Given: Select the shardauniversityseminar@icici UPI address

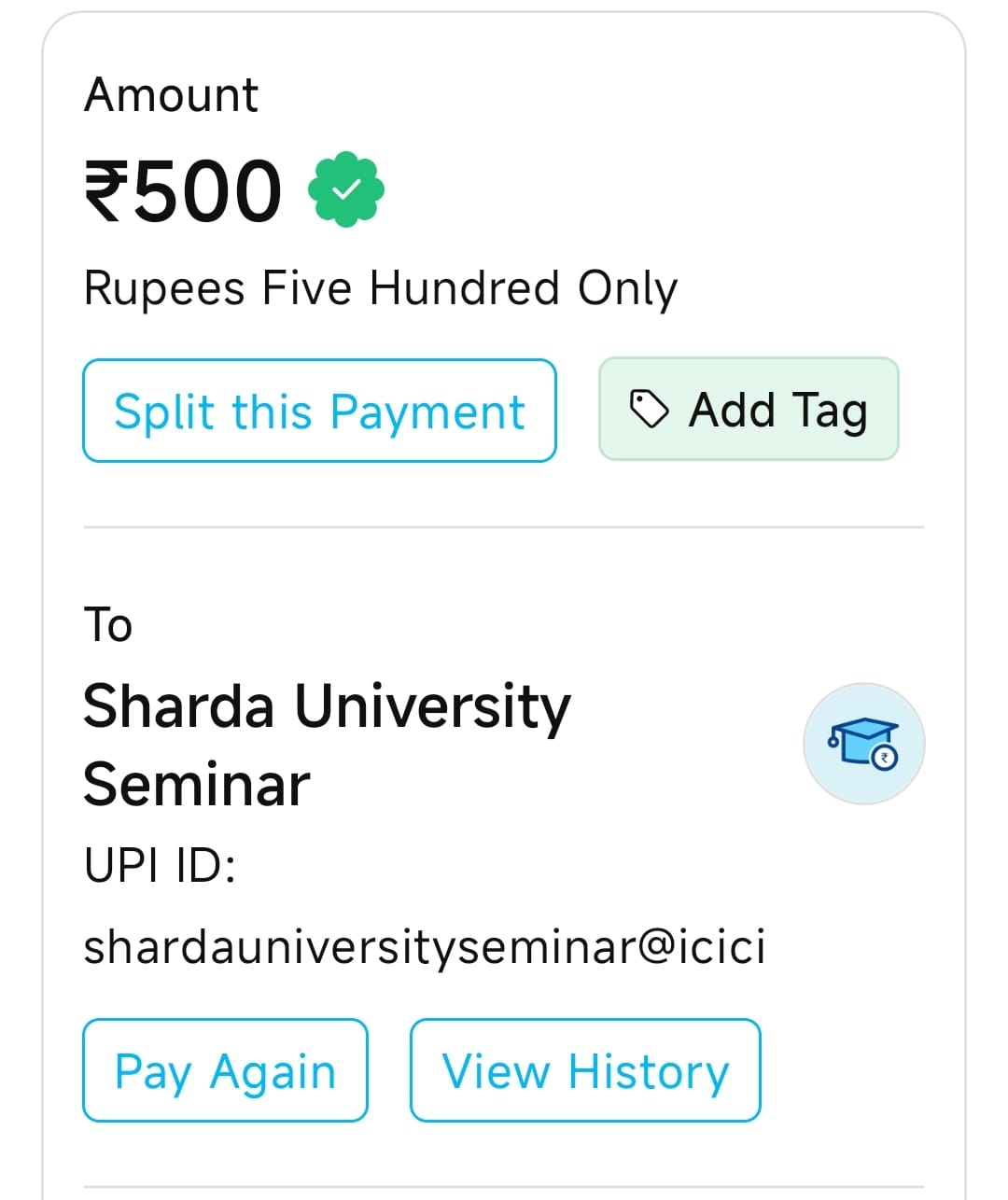Looking at the screenshot, I should click(x=425, y=946).
